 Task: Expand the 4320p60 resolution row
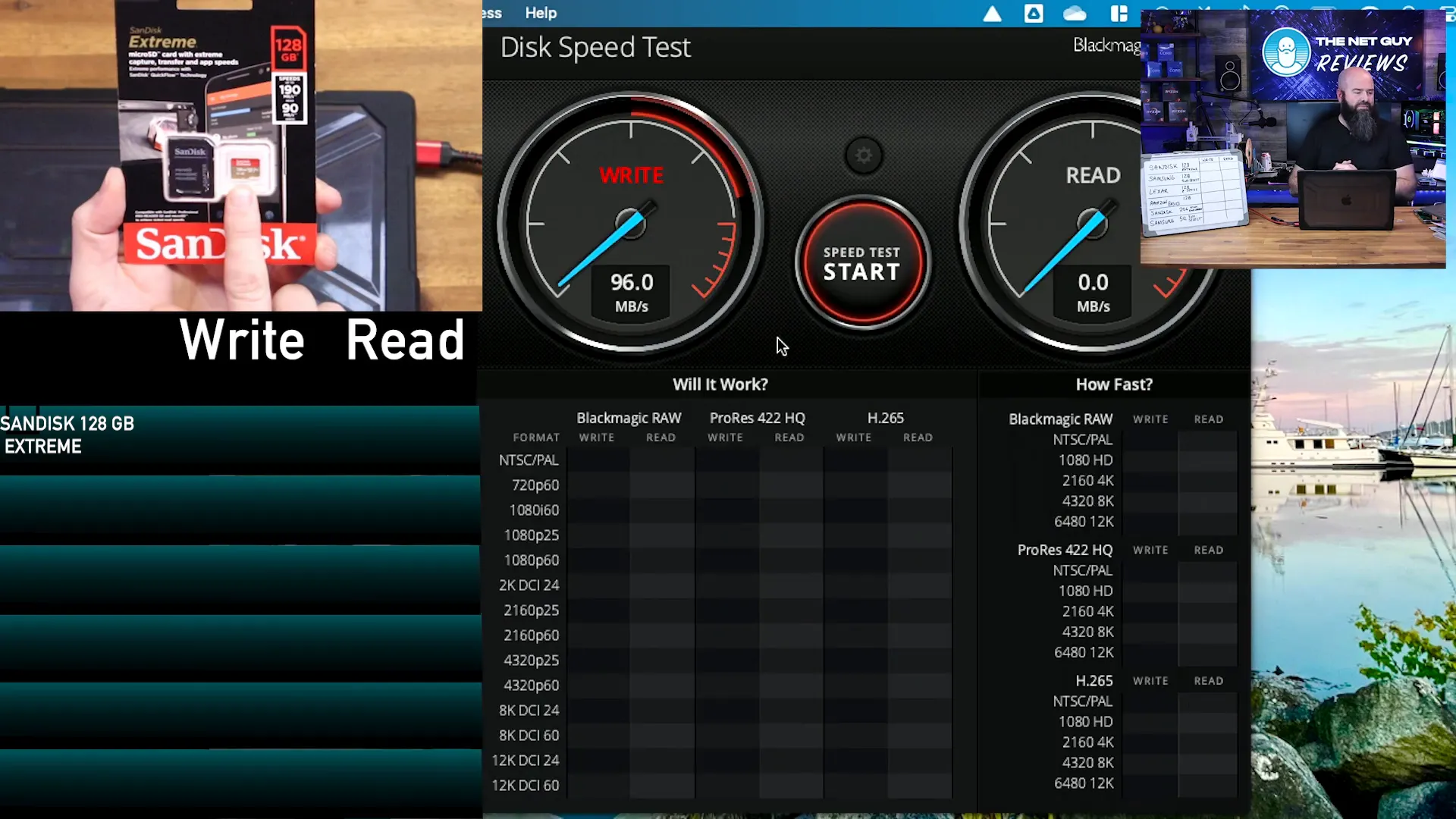point(531,685)
